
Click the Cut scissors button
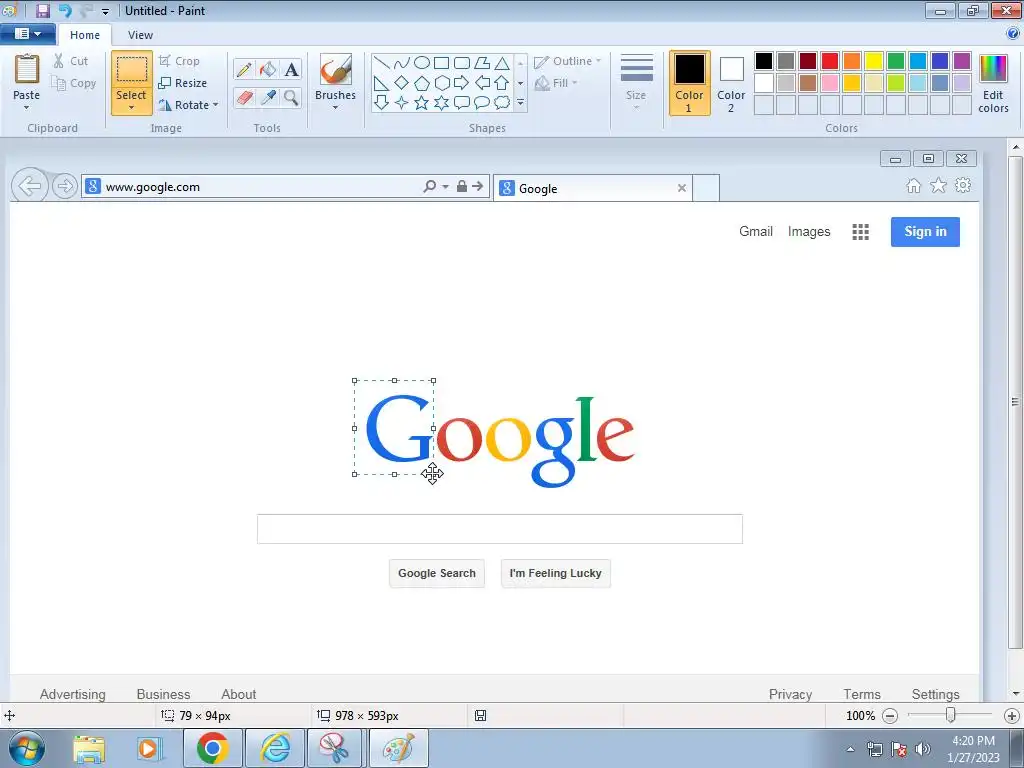pyautogui.click(x=71, y=61)
